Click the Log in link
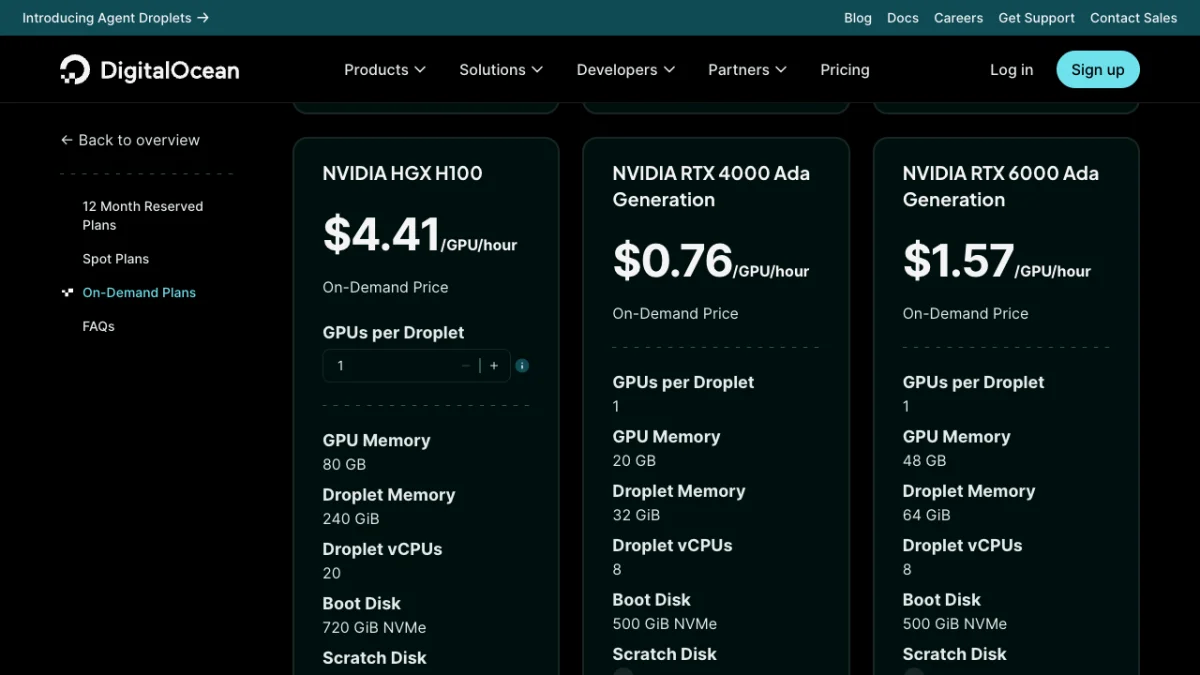This screenshot has width=1200, height=675. 1012,70
